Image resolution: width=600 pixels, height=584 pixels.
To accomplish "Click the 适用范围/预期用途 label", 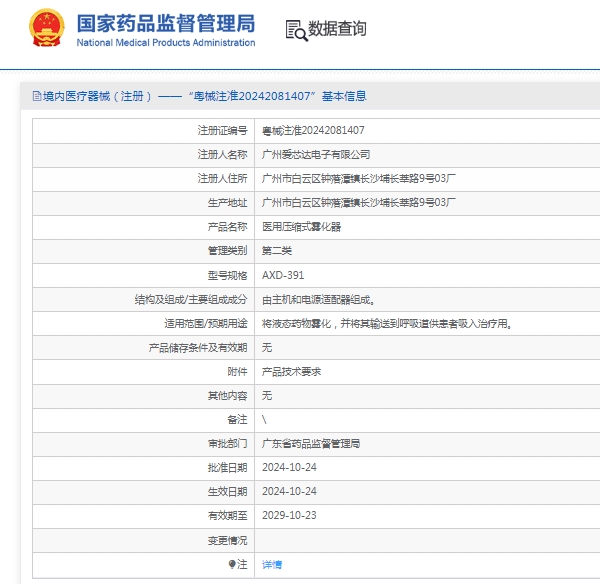I will pyautogui.click(x=206, y=324).
